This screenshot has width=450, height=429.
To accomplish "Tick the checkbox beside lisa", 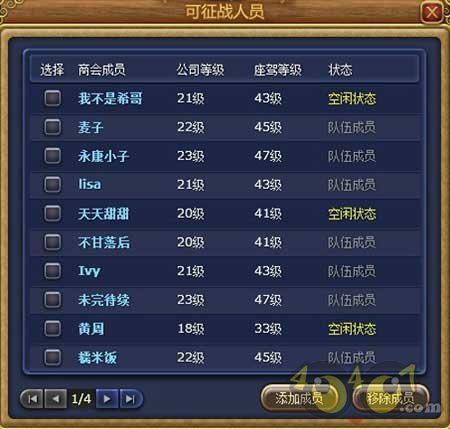I will [x=53, y=184].
